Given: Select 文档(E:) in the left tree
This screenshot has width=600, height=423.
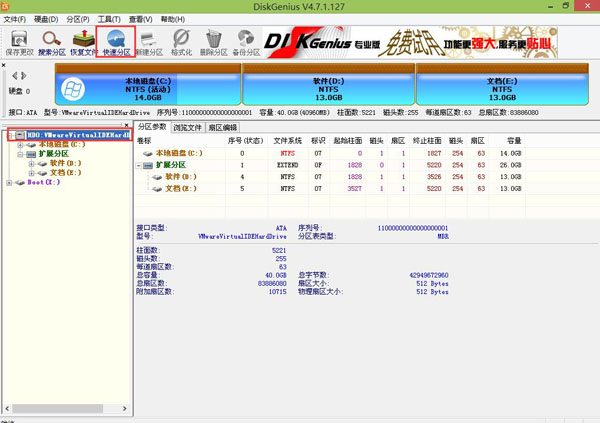Looking at the screenshot, I should pos(64,173).
